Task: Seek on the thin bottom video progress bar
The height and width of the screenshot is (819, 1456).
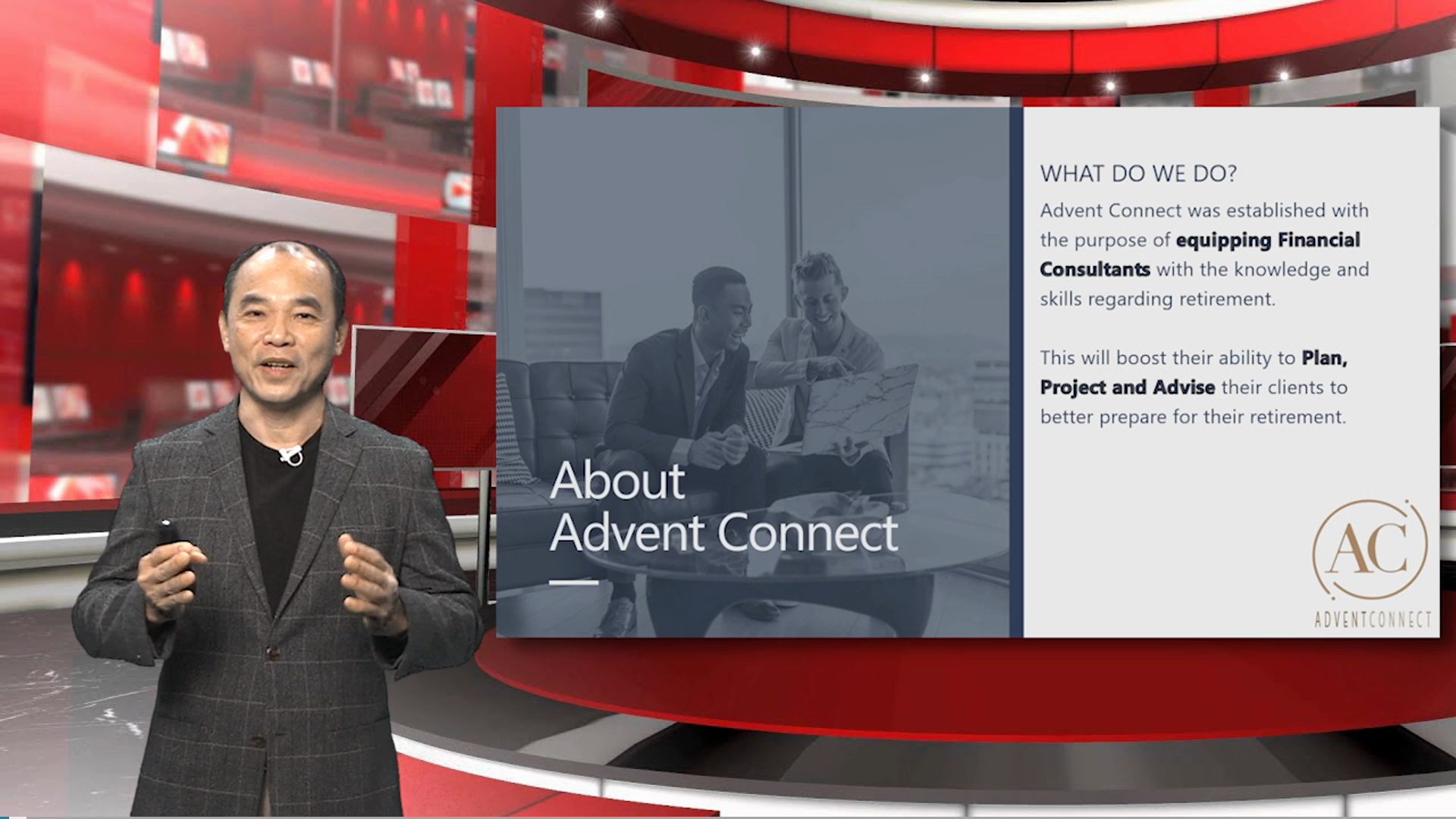Action: pyautogui.click(x=728, y=817)
